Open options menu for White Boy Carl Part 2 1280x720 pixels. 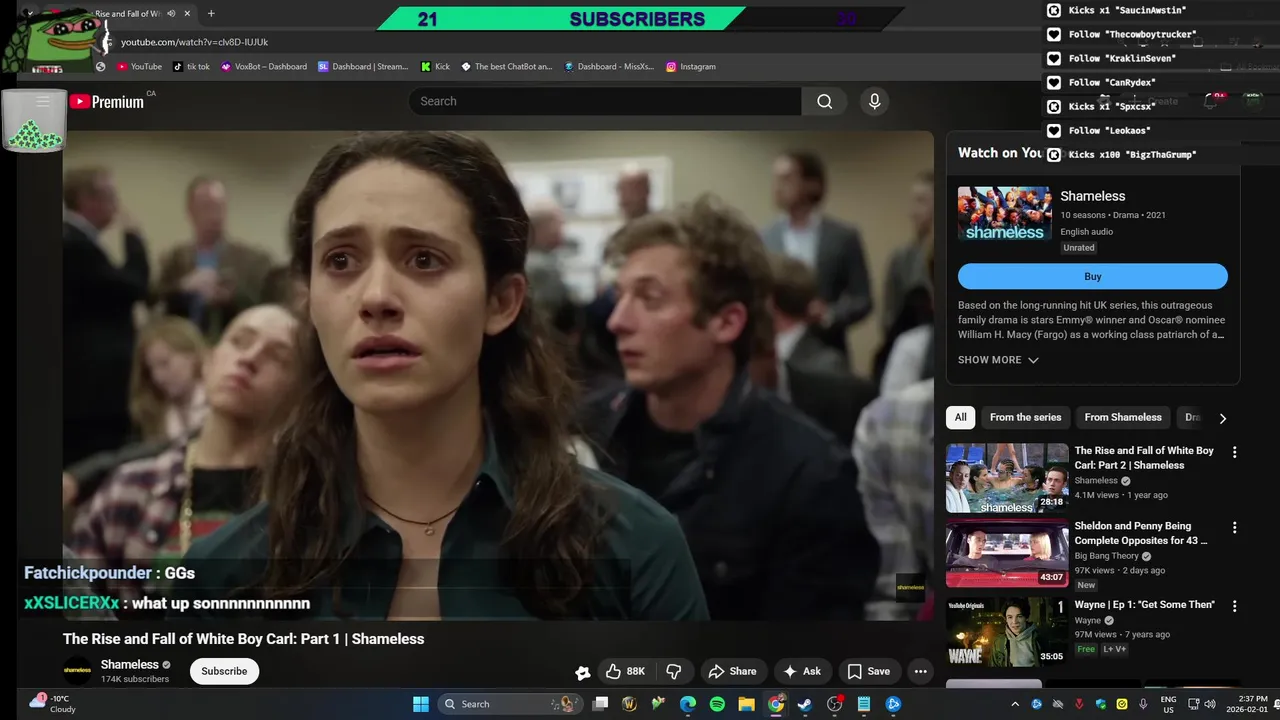click(x=1234, y=452)
